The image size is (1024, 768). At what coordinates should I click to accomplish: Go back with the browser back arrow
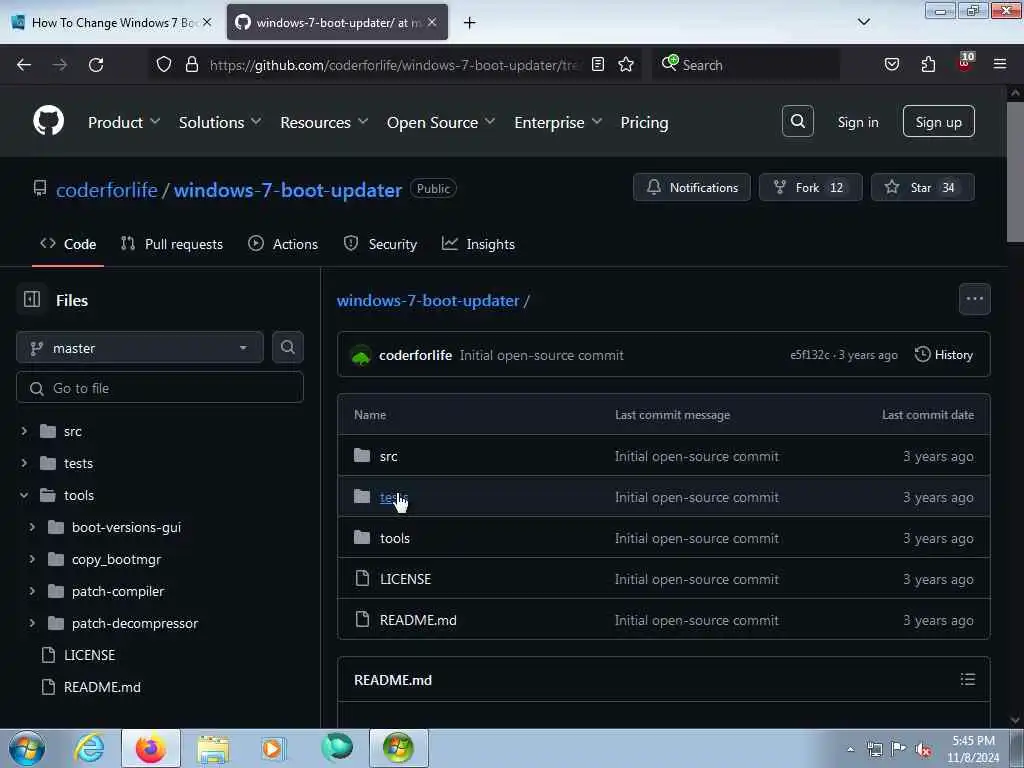pyautogui.click(x=24, y=65)
